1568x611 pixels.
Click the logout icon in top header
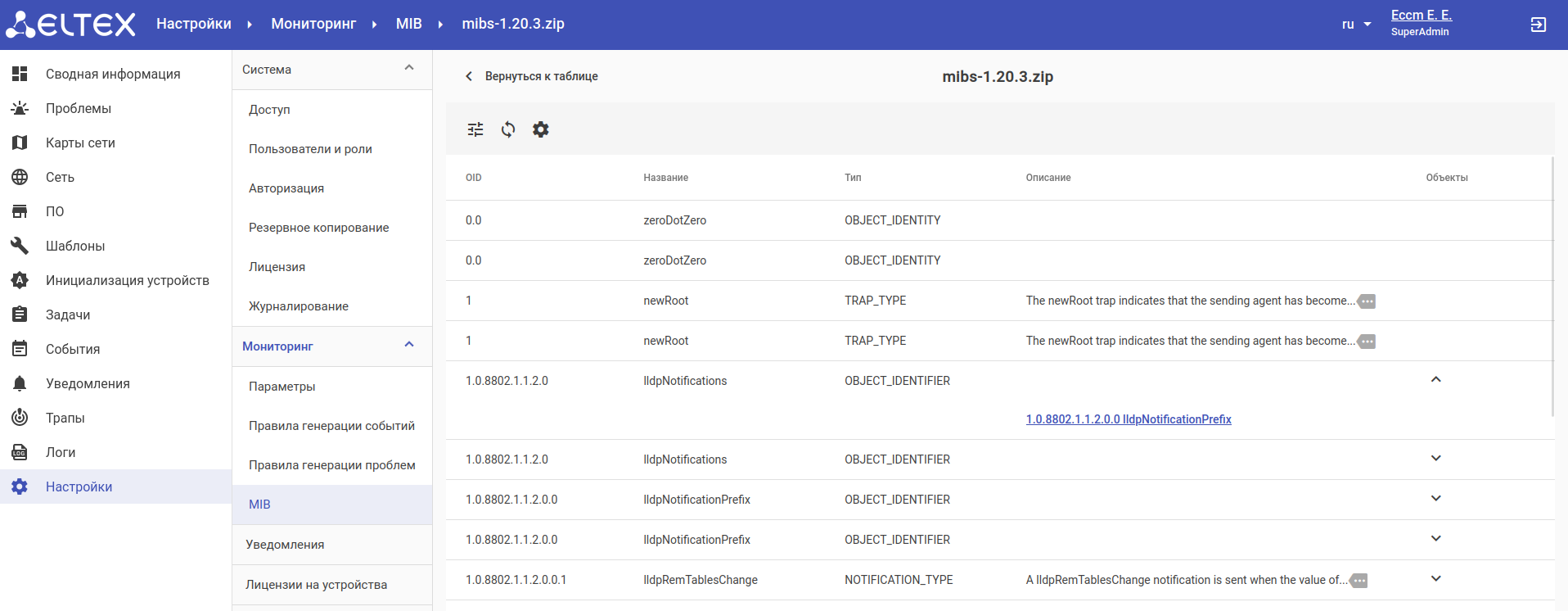(1539, 25)
